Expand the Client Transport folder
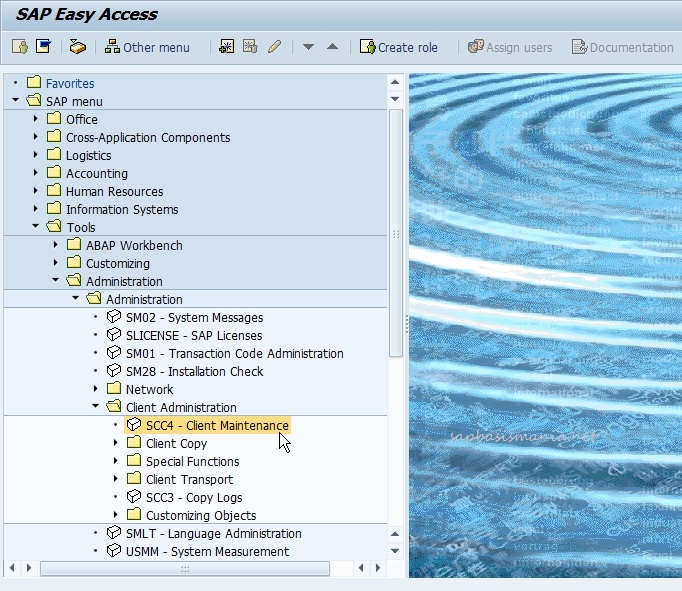 point(116,479)
